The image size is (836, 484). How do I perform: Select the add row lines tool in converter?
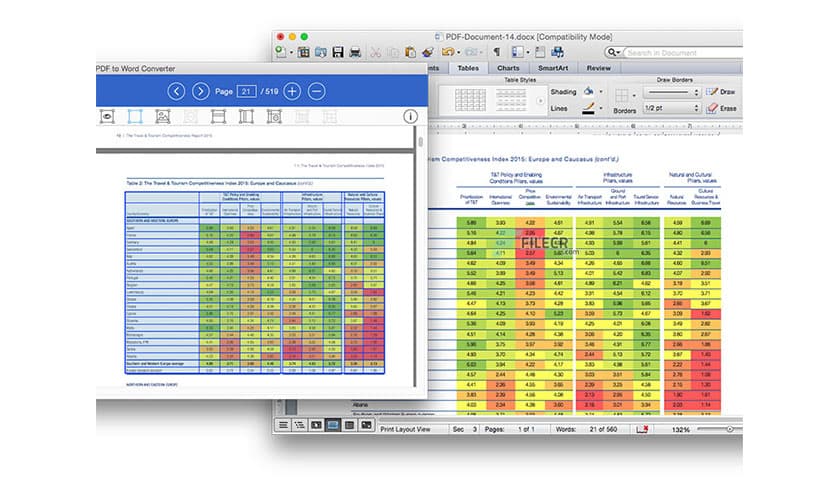pos(218,116)
